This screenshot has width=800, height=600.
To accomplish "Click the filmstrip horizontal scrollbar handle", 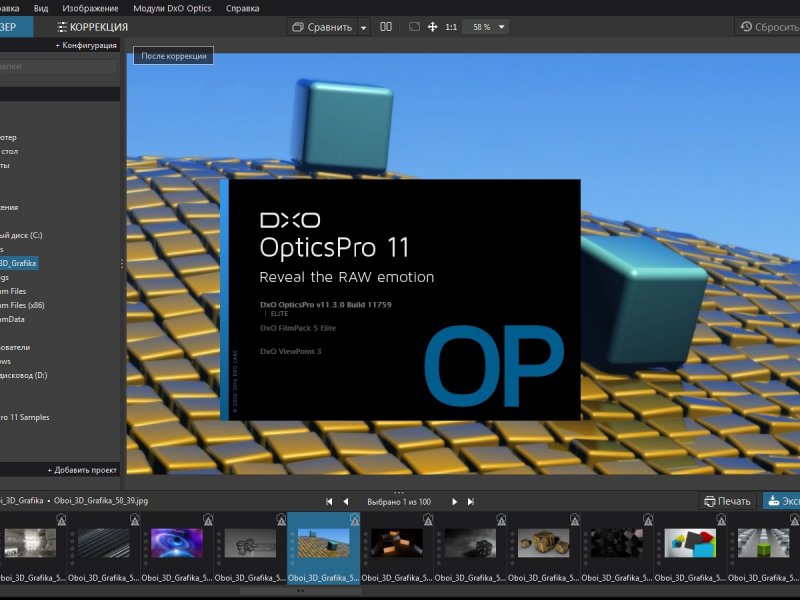I will pos(301,591).
